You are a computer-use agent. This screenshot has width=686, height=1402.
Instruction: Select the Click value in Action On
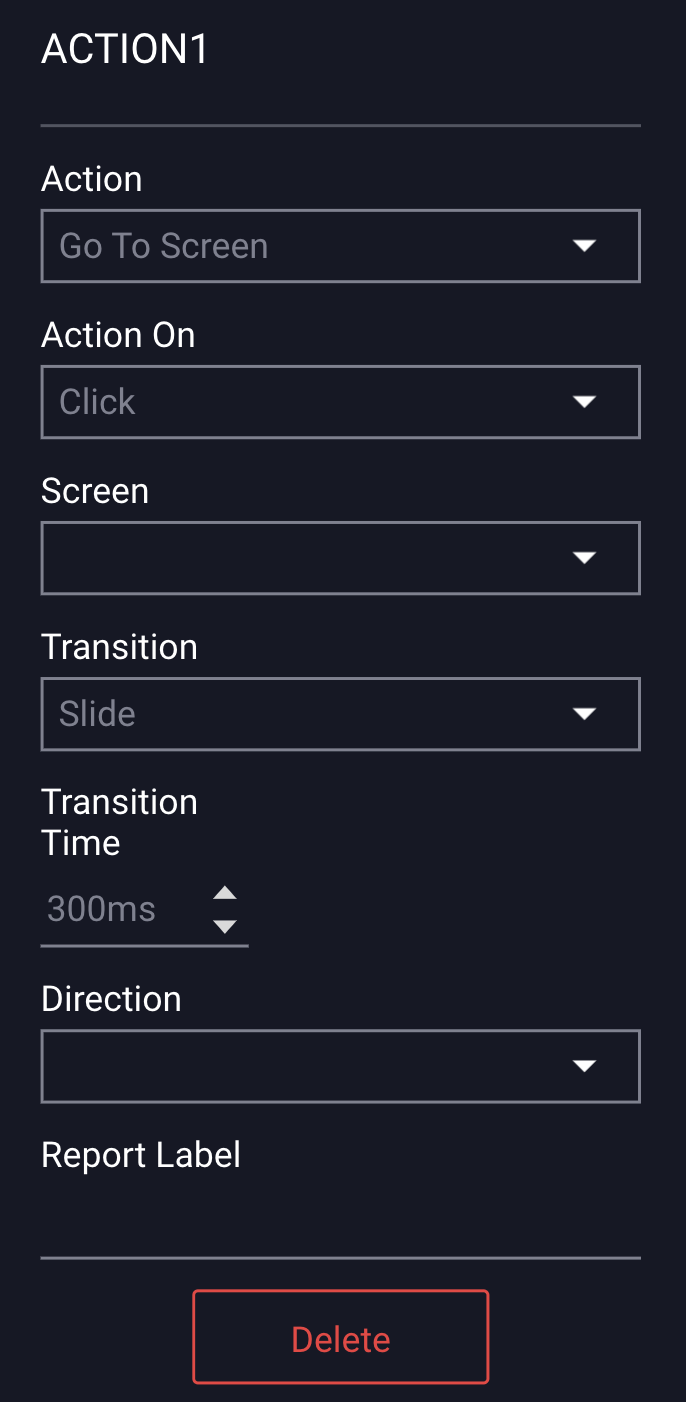(97, 402)
